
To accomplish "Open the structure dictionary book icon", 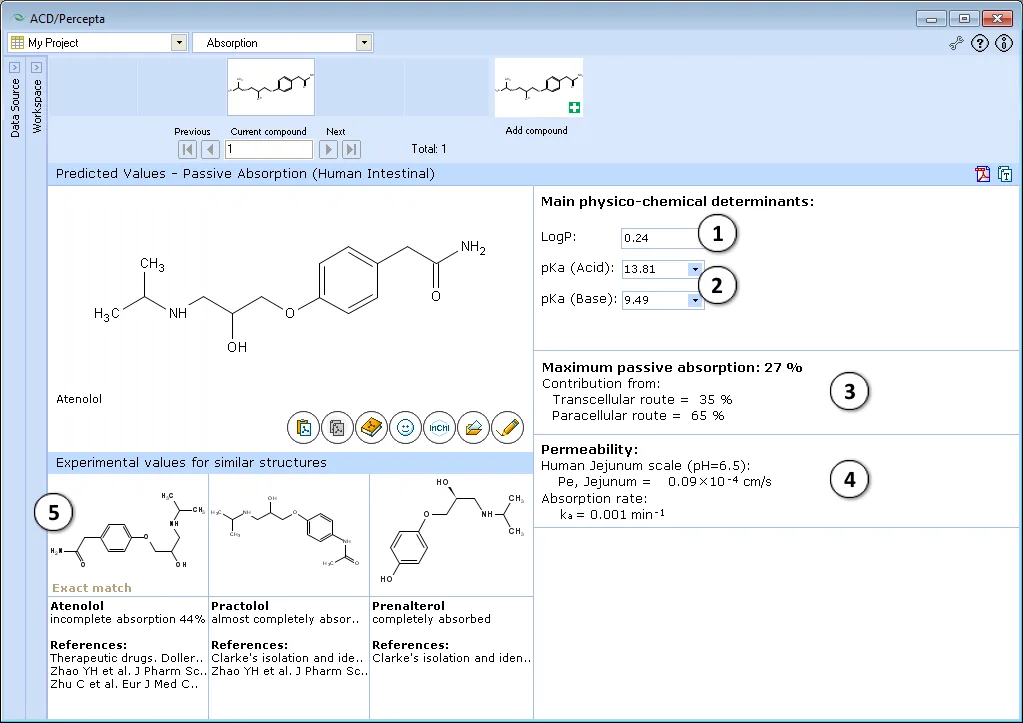I will click(371, 428).
